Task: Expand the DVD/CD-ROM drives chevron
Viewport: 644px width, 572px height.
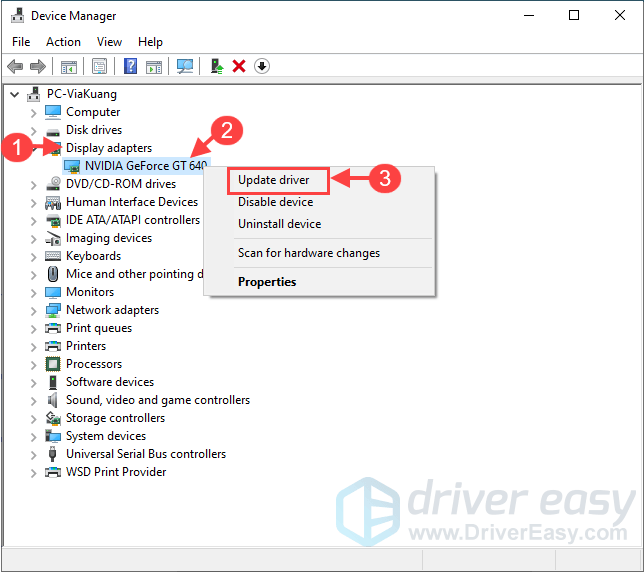Action: point(34,185)
